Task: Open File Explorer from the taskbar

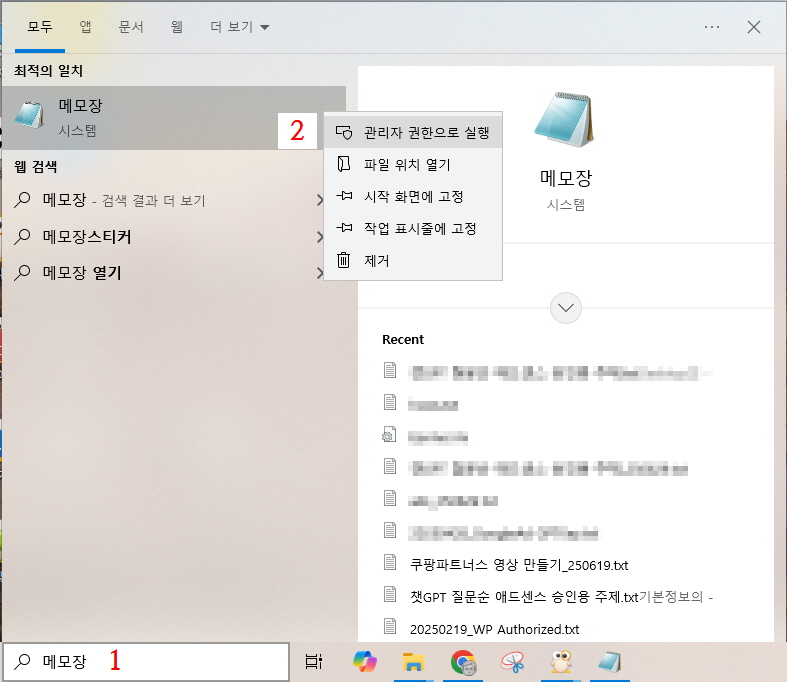Action: click(x=413, y=661)
